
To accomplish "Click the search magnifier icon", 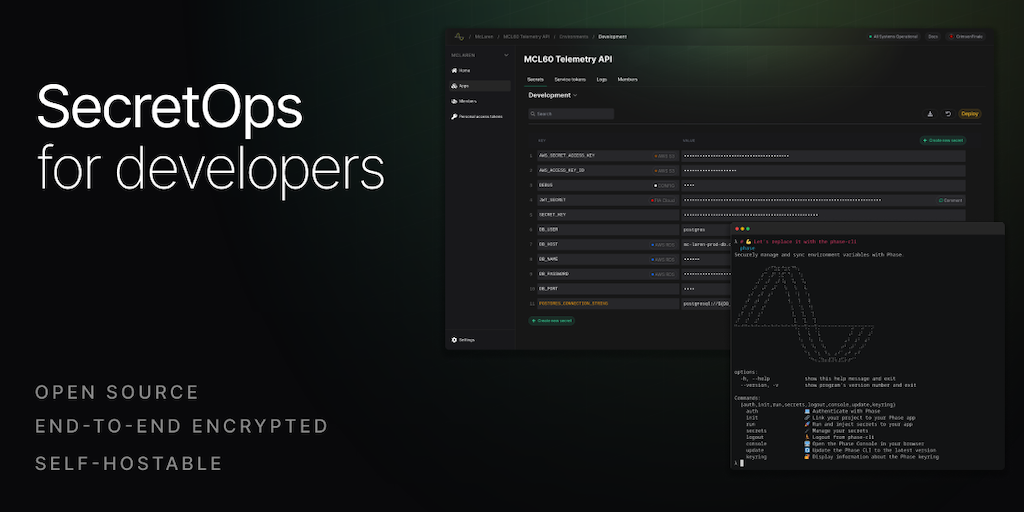I will coord(534,114).
